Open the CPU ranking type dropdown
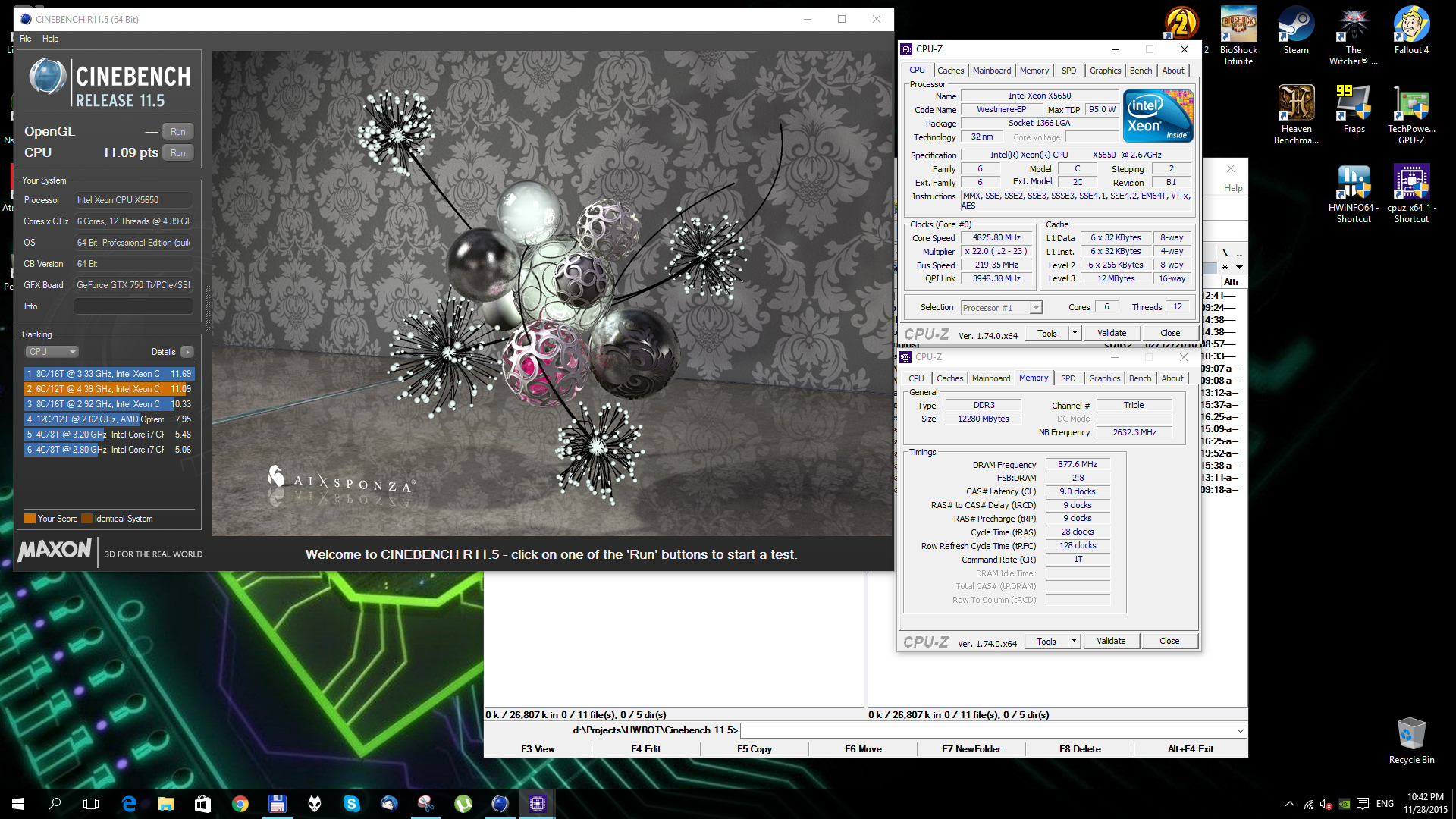Viewport: 1456px width, 819px height. click(52, 352)
